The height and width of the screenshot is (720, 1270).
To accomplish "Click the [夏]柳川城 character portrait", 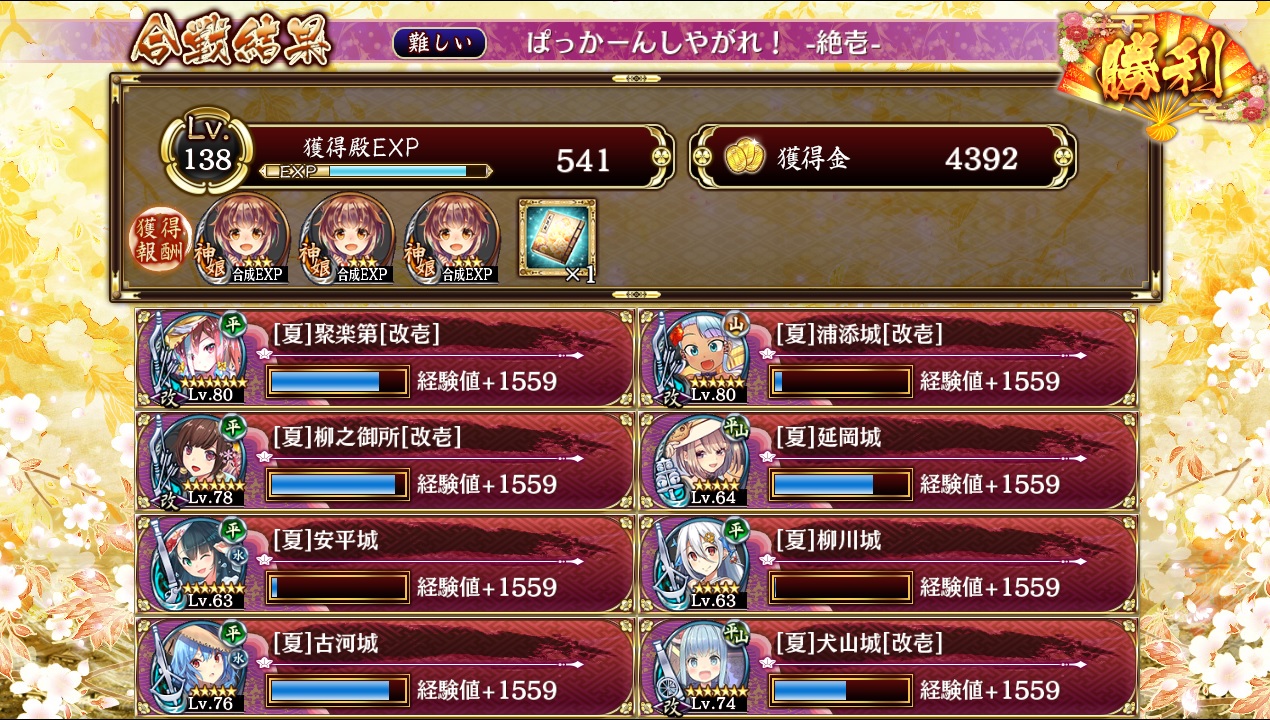I will pyautogui.click(x=702, y=563).
